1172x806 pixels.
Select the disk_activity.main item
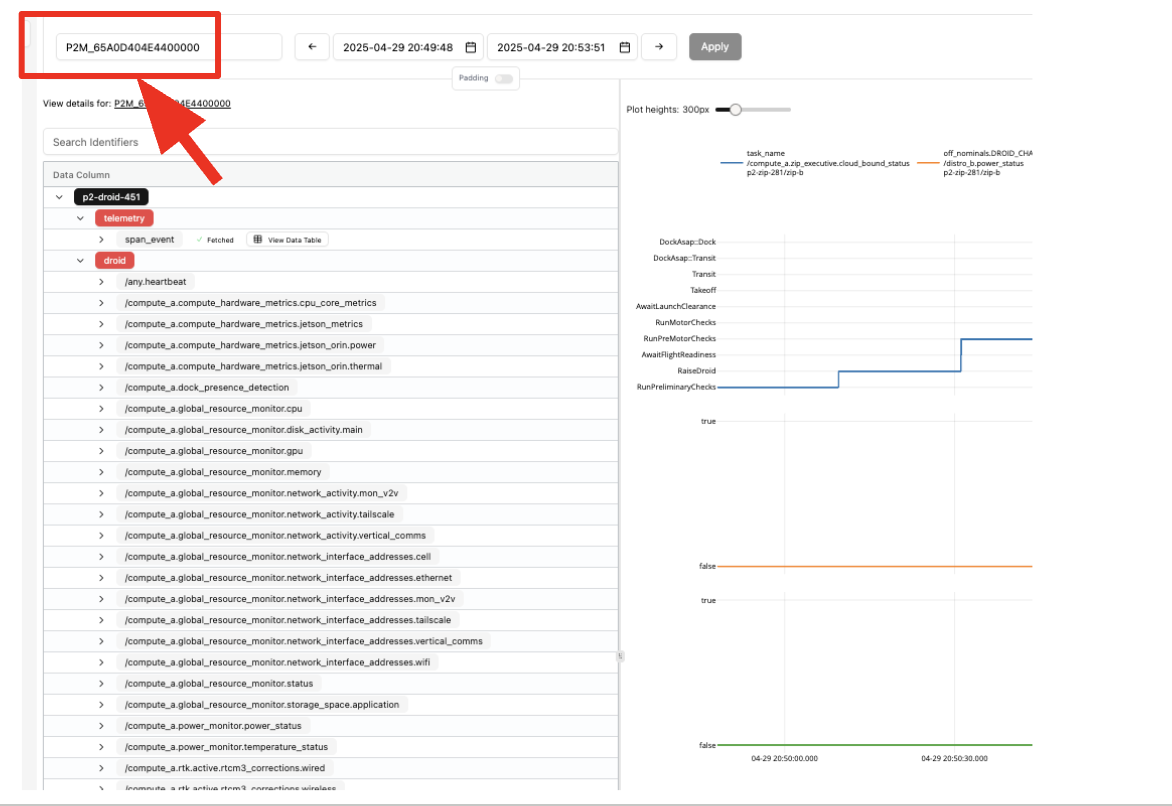(244, 430)
